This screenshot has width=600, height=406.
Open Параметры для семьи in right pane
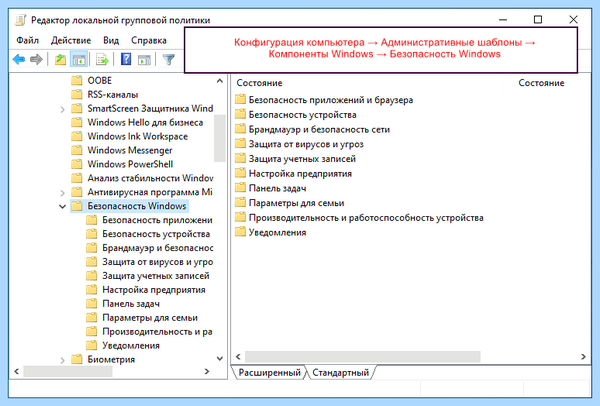[296, 203]
